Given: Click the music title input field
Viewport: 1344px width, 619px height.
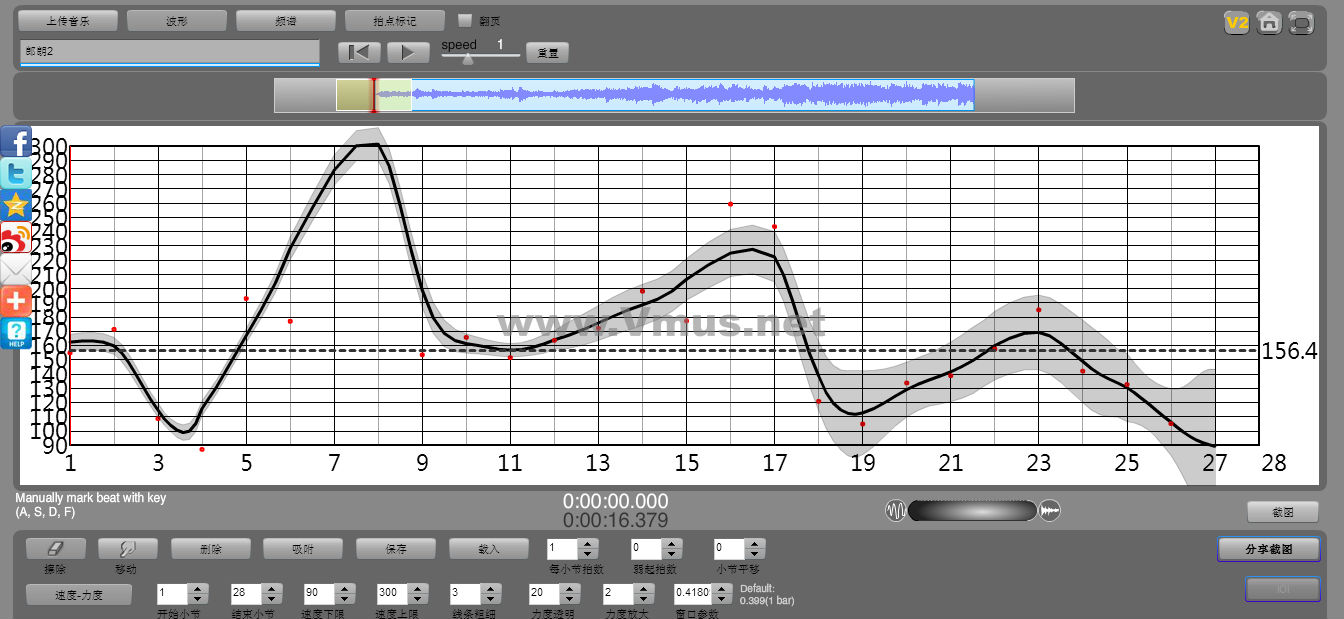Looking at the screenshot, I should [x=169, y=52].
